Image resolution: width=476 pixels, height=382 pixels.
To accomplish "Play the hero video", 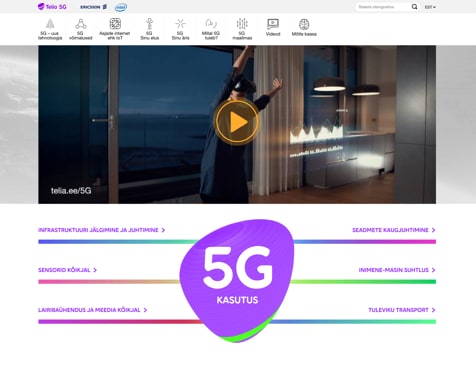I will point(237,122).
